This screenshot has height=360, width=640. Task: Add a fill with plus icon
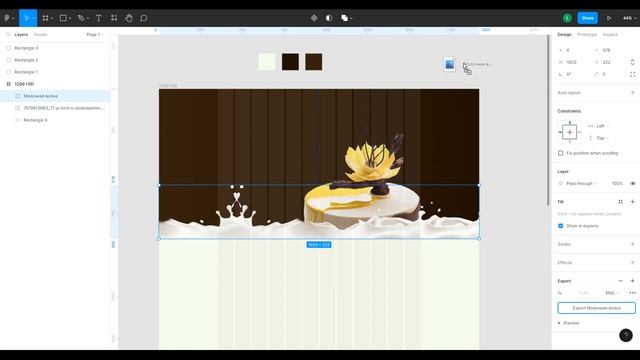tap(632, 202)
